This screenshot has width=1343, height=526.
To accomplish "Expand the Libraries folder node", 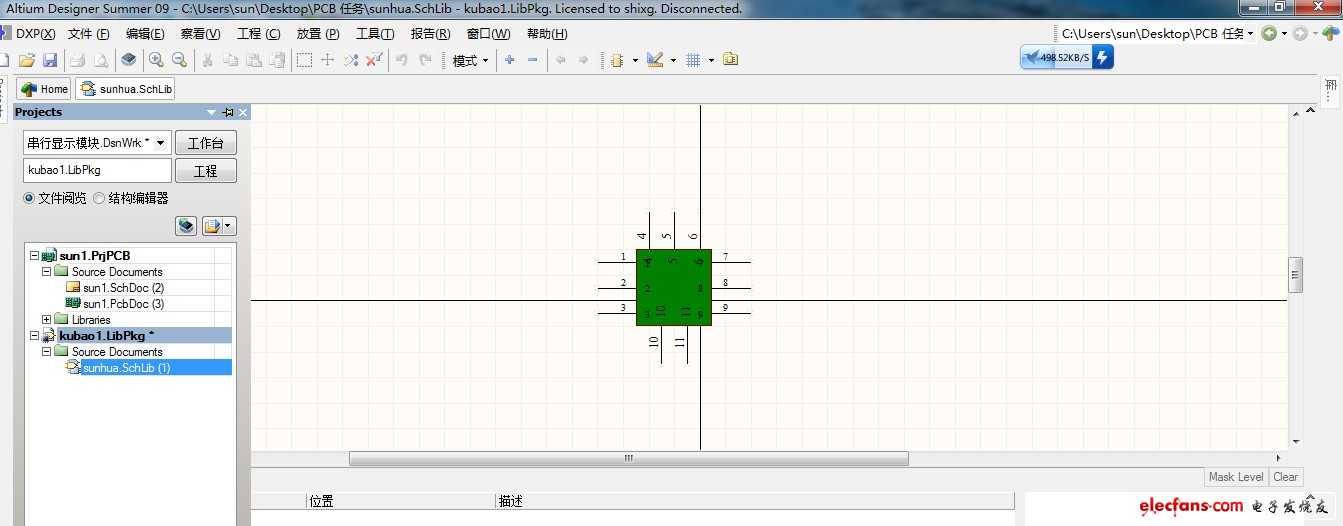I will tap(46, 320).
